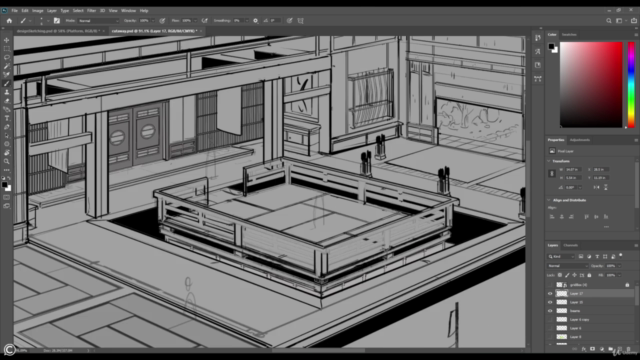Enable airbrush-style build-up icon

(204, 20)
